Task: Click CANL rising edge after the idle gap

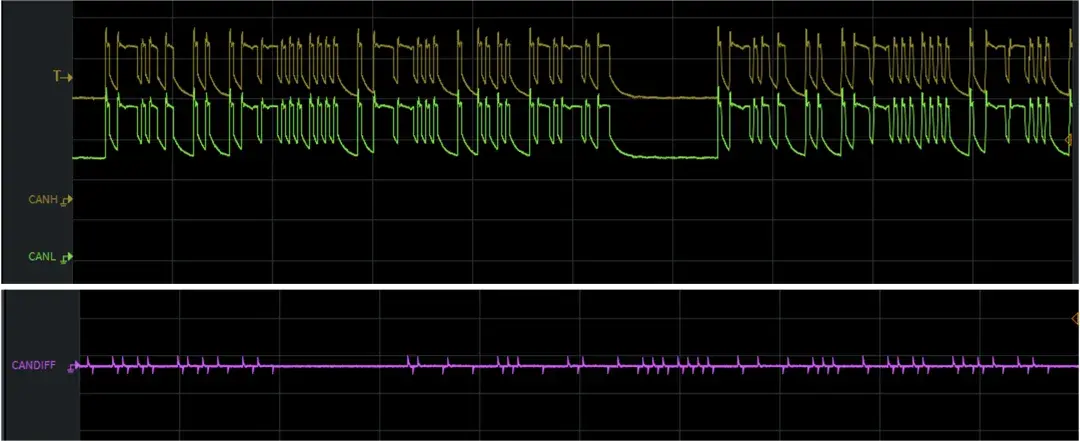Action: [718, 127]
